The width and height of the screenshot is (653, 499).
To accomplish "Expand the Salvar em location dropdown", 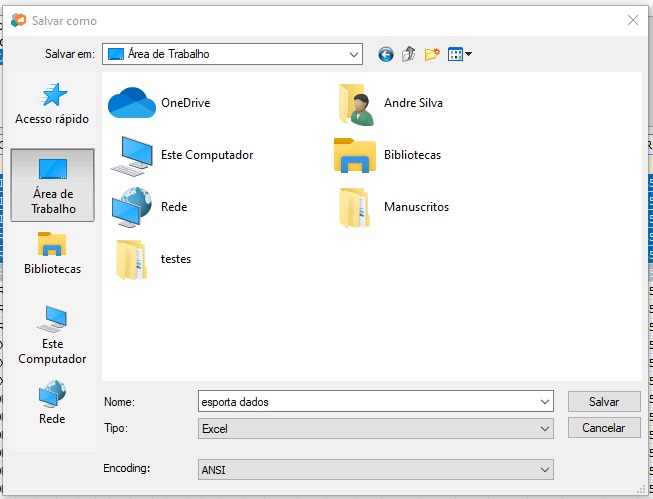I will click(x=354, y=54).
